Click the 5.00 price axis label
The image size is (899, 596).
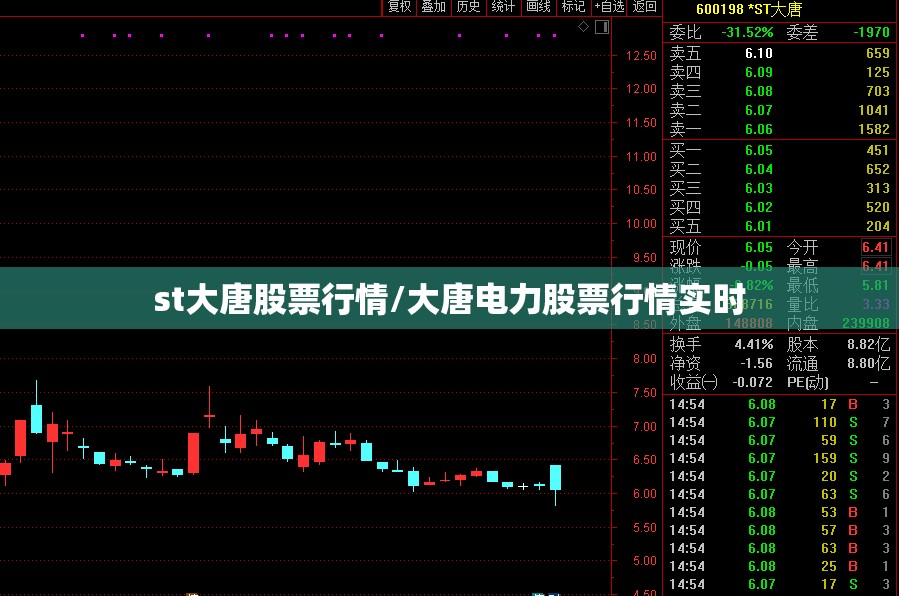tap(644, 560)
